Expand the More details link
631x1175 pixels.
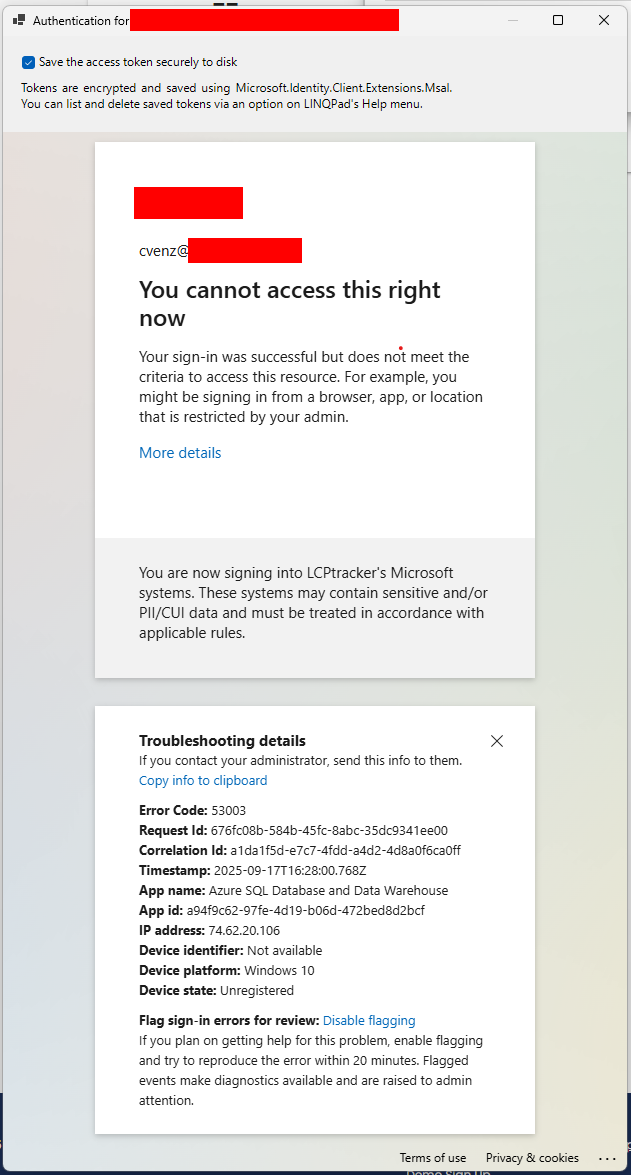pyautogui.click(x=180, y=453)
